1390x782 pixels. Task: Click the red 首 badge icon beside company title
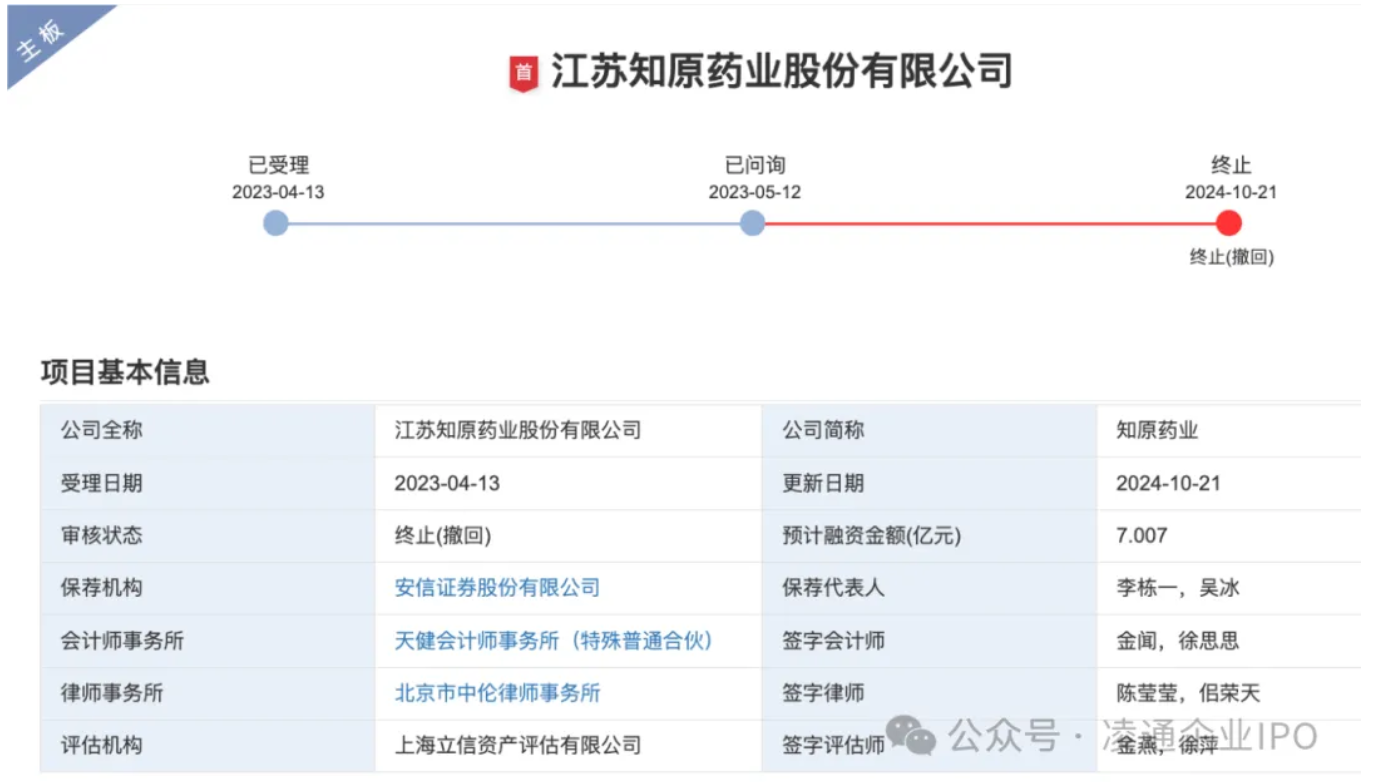coord(523,74)
